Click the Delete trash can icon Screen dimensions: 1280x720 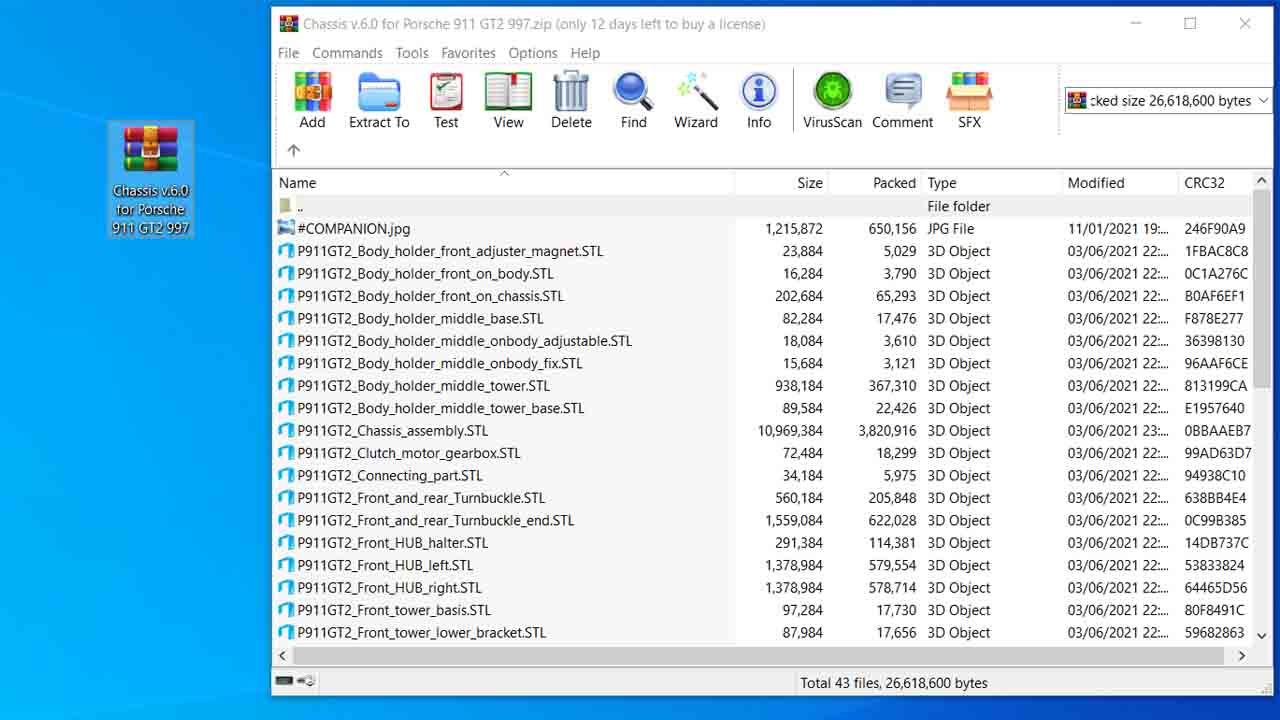coord(571,100)
